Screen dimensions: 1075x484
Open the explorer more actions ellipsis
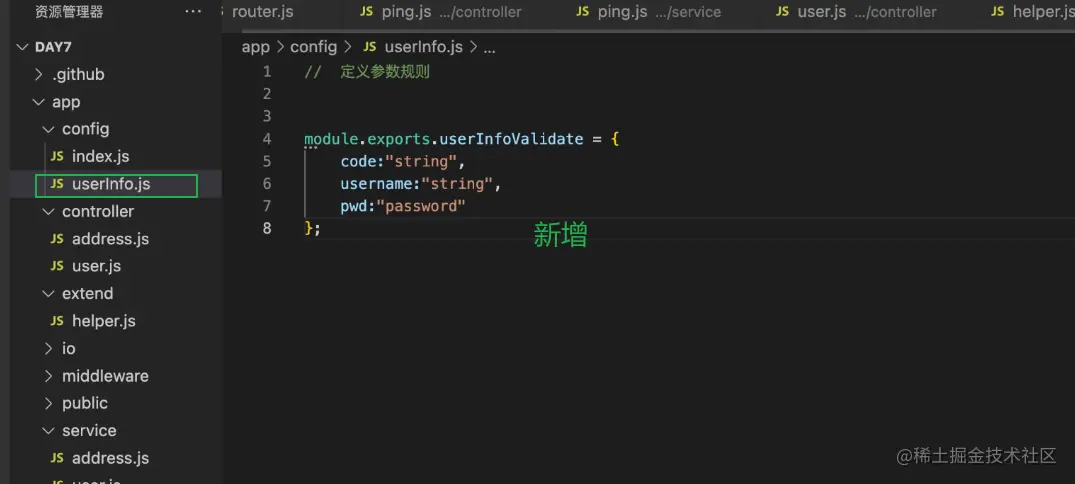point(193,12)
